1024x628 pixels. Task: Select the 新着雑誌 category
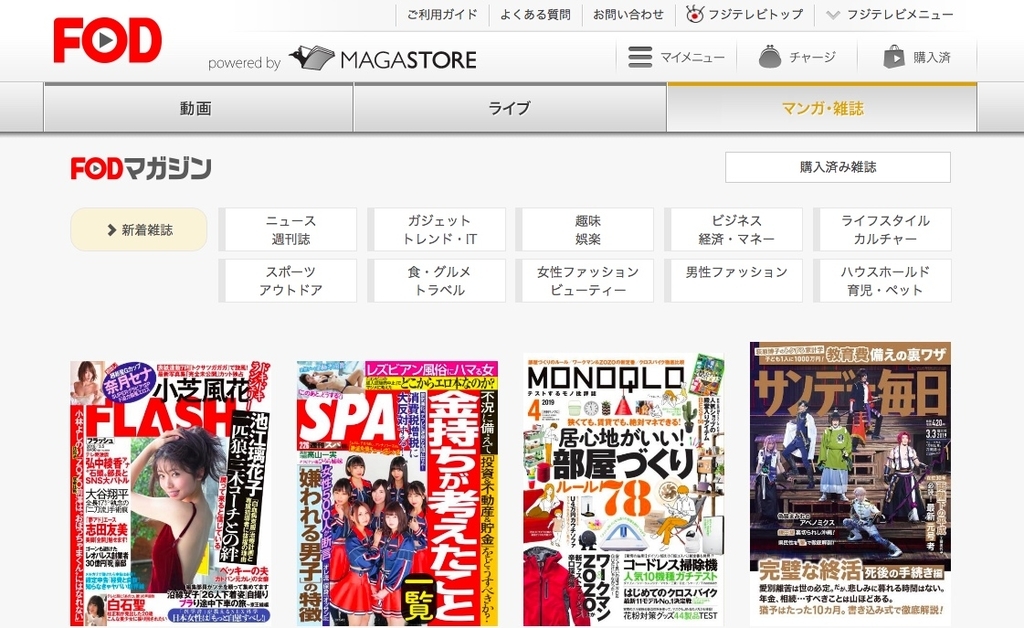pyautogui.click(x=138, y=230)
